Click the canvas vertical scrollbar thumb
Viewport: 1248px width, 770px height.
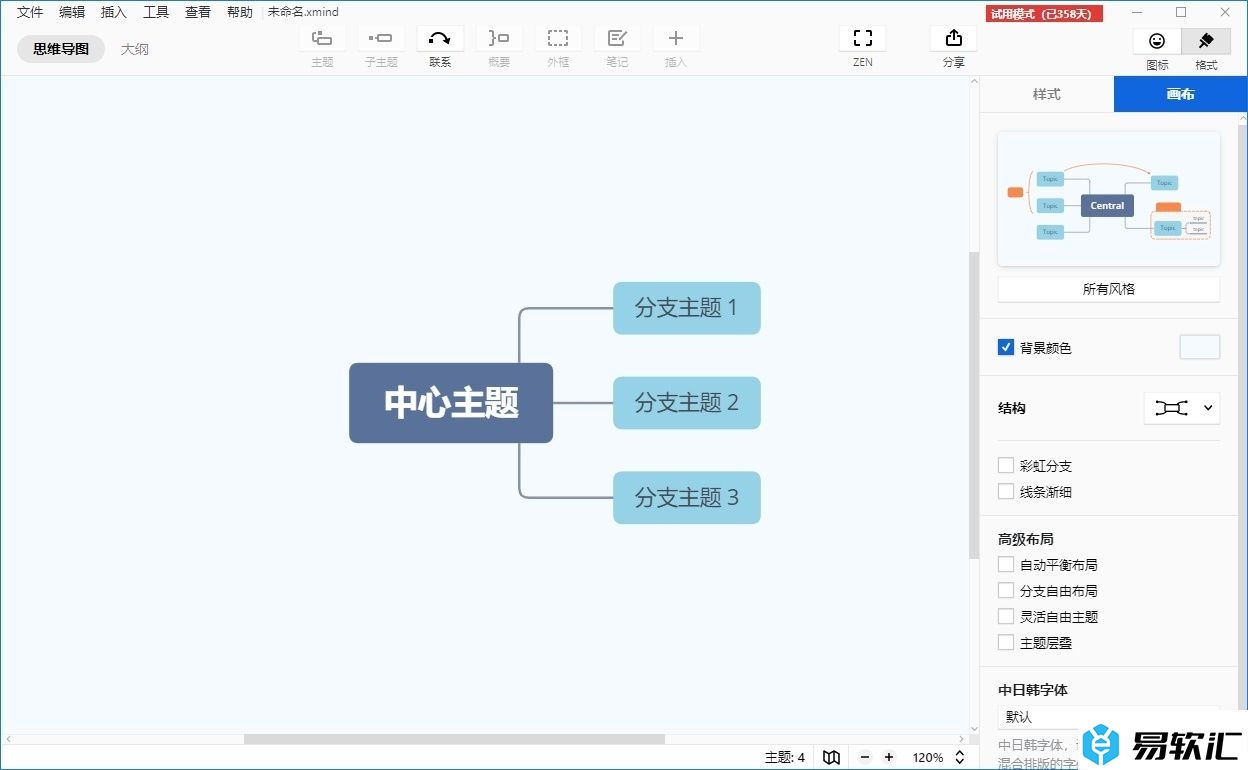[974, 405]
